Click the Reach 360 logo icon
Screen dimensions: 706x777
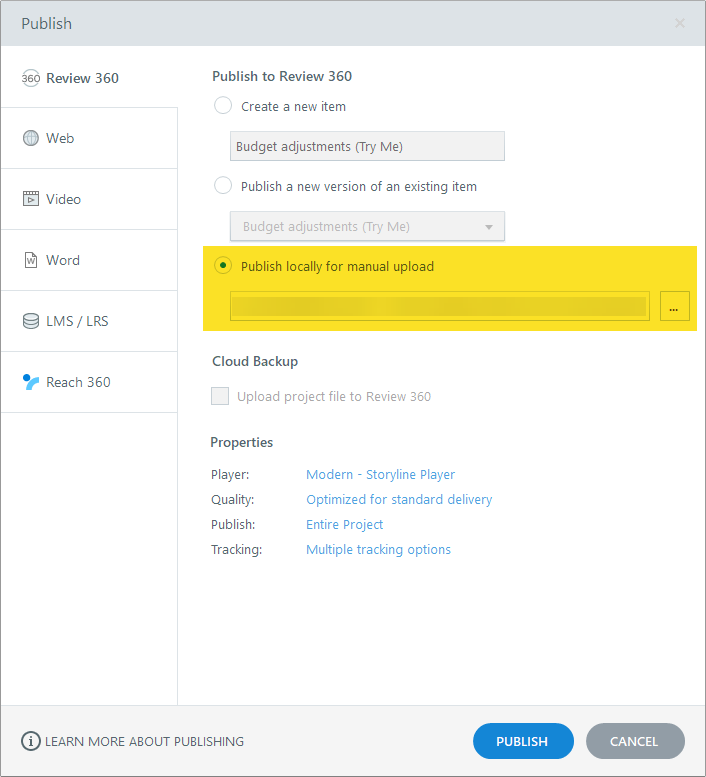31,382
